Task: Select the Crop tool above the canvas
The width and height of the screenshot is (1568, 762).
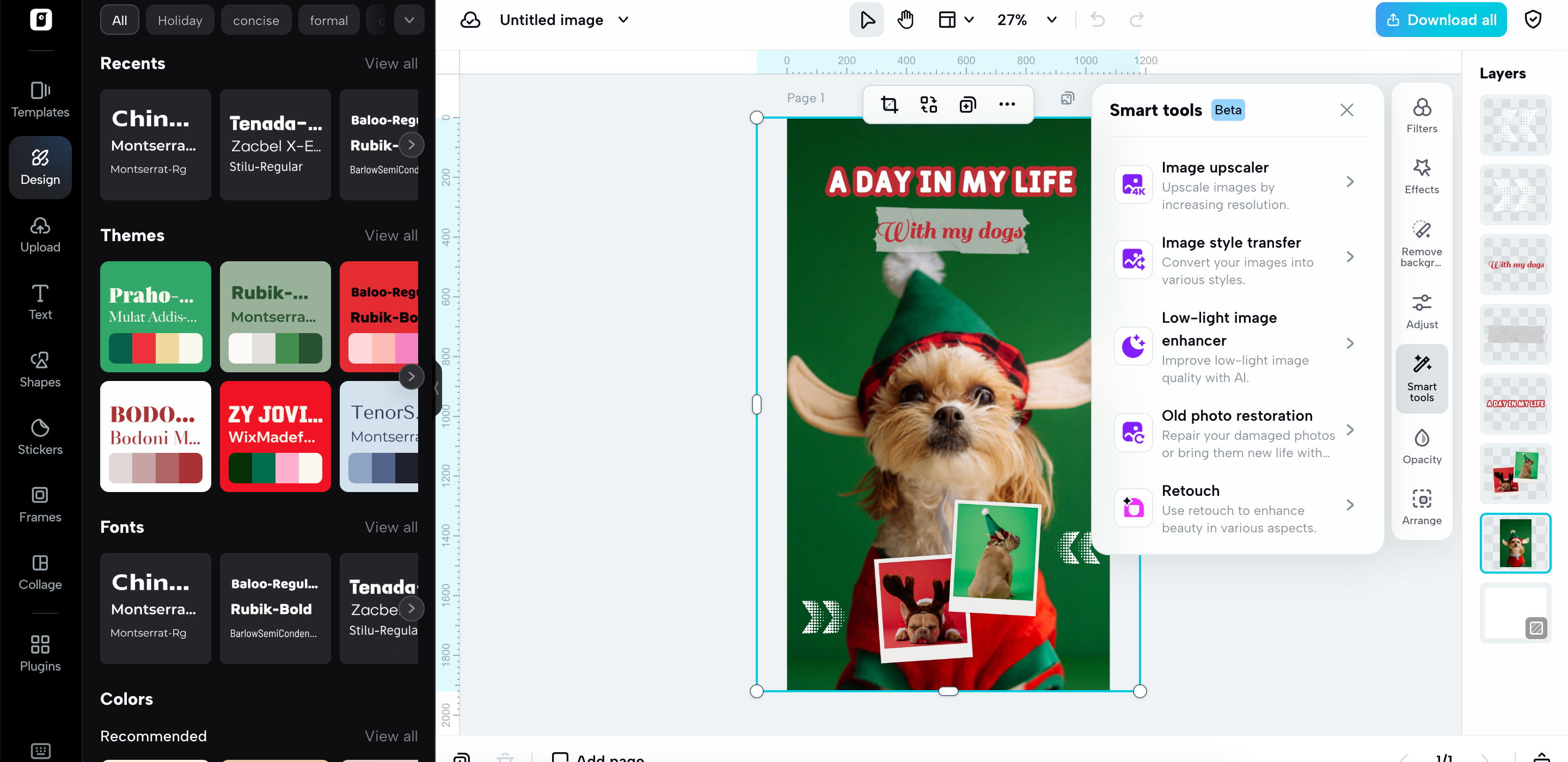Action: (891, 104)
